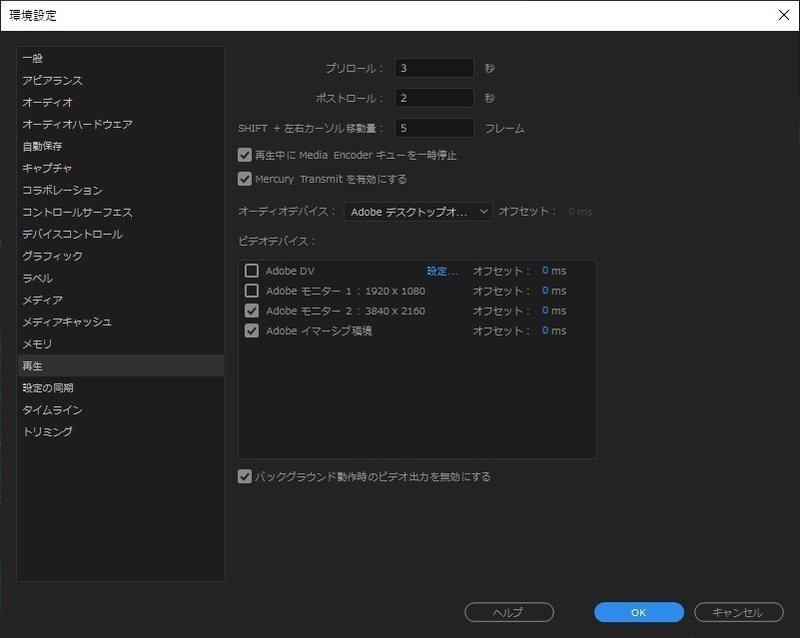Uncheck the Adobe モニター 2 device
The image size is (800, 638).
253,310
